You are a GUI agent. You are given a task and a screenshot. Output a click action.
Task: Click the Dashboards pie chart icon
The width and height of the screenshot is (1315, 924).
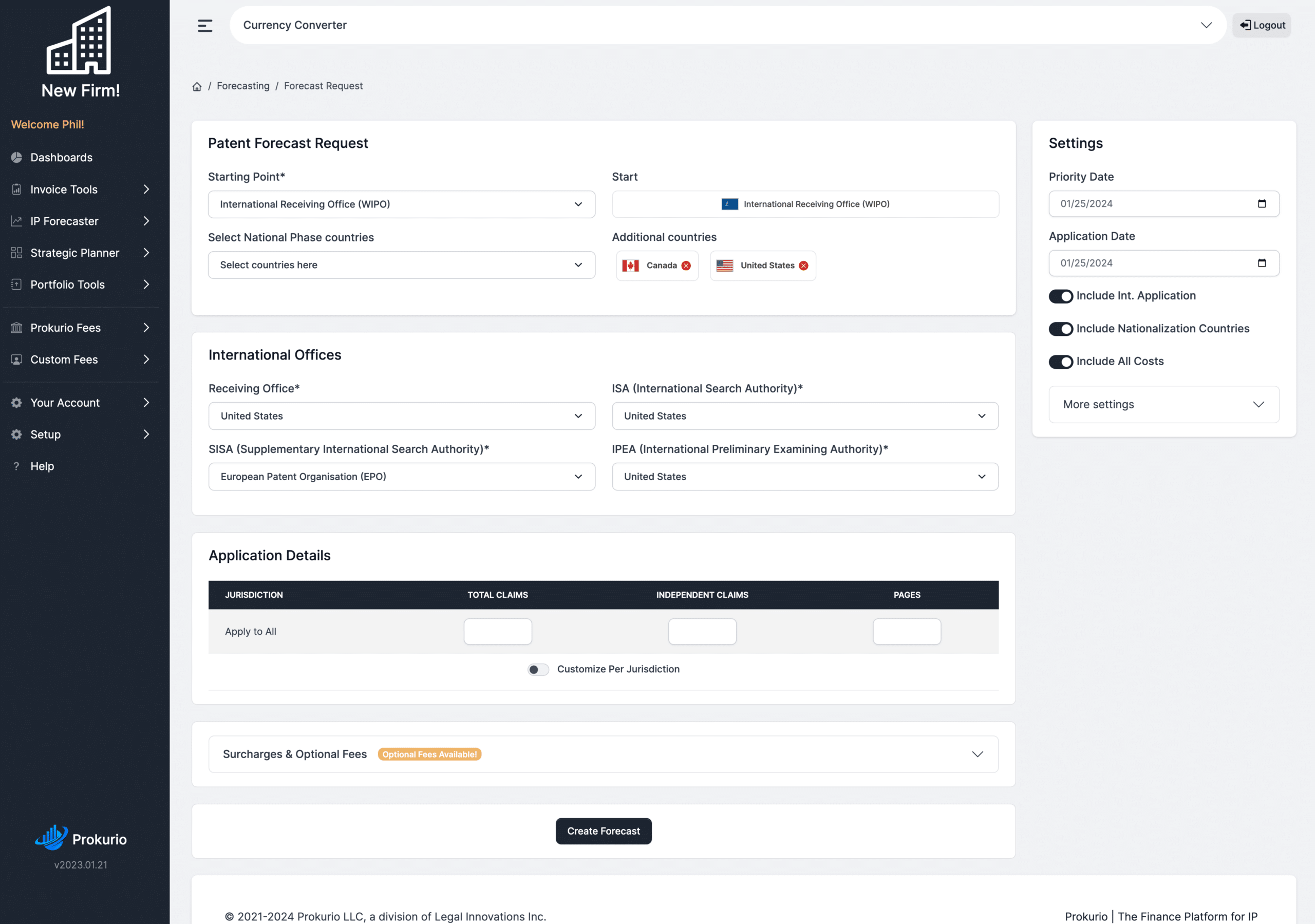click(16, 158)
